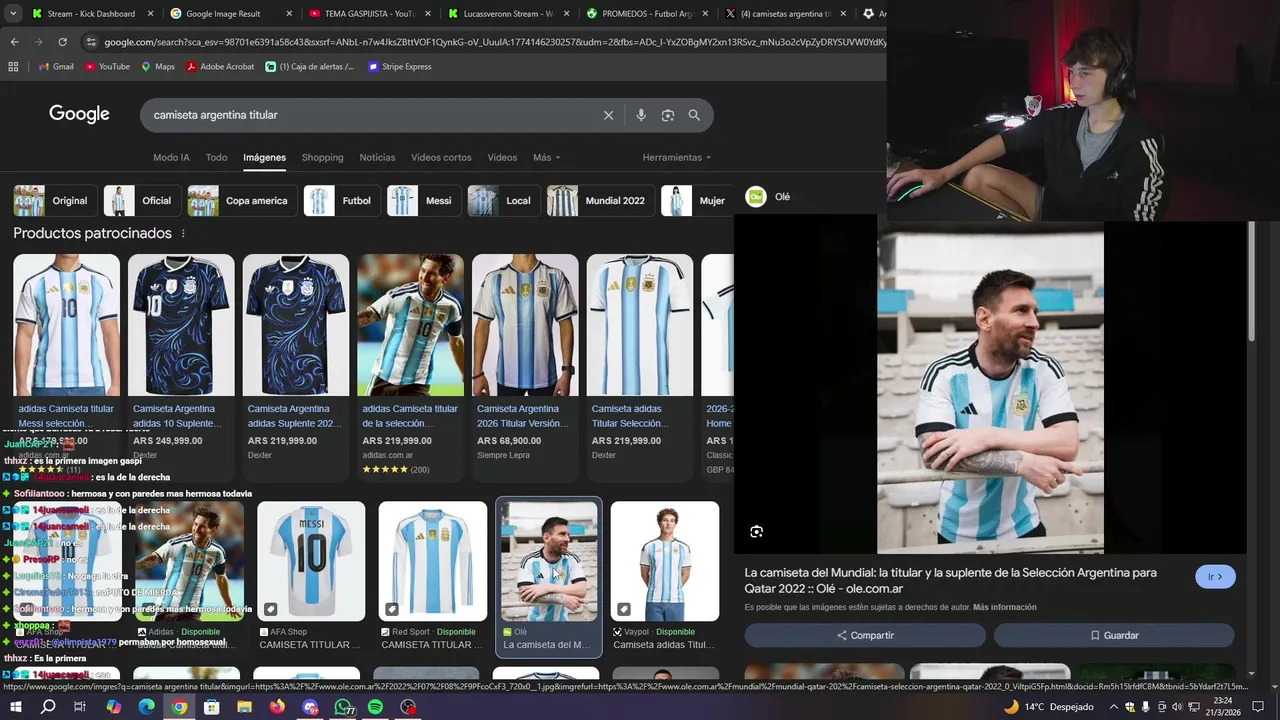Open the MESSI 10 back jersey thumbnail

(x=311, y=561)
